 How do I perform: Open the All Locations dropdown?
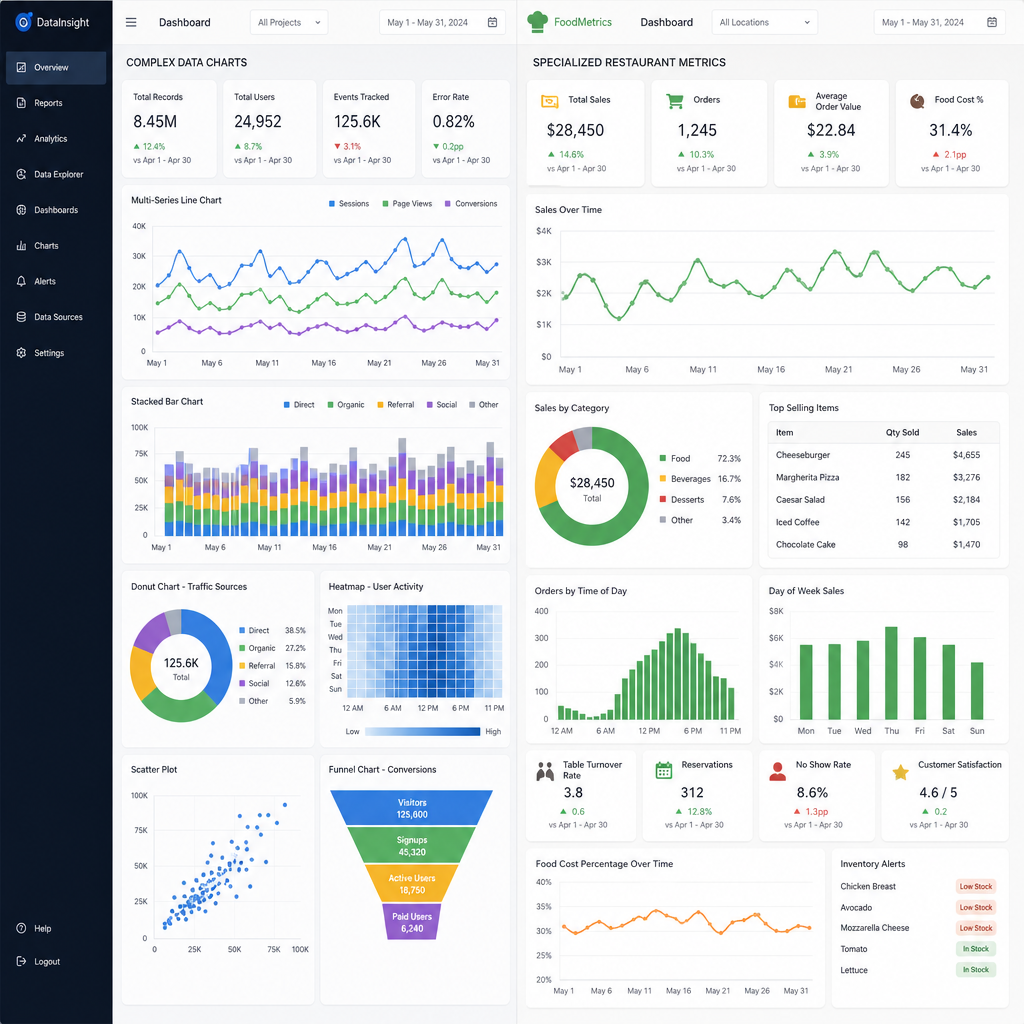tap(764, 22)
